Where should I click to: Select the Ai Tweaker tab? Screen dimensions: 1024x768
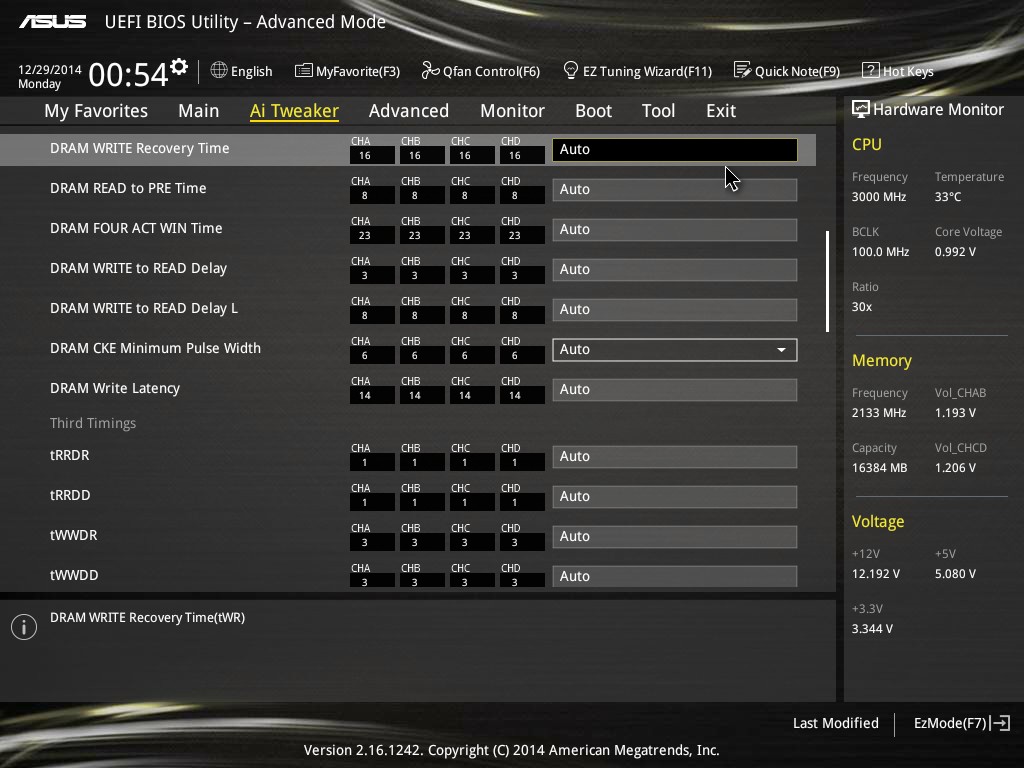click(x=294, y=110)
